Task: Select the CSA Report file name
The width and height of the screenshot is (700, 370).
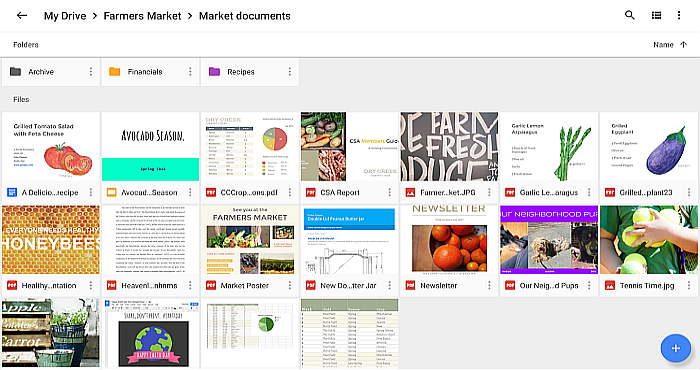Action: (x=340, y=192)
